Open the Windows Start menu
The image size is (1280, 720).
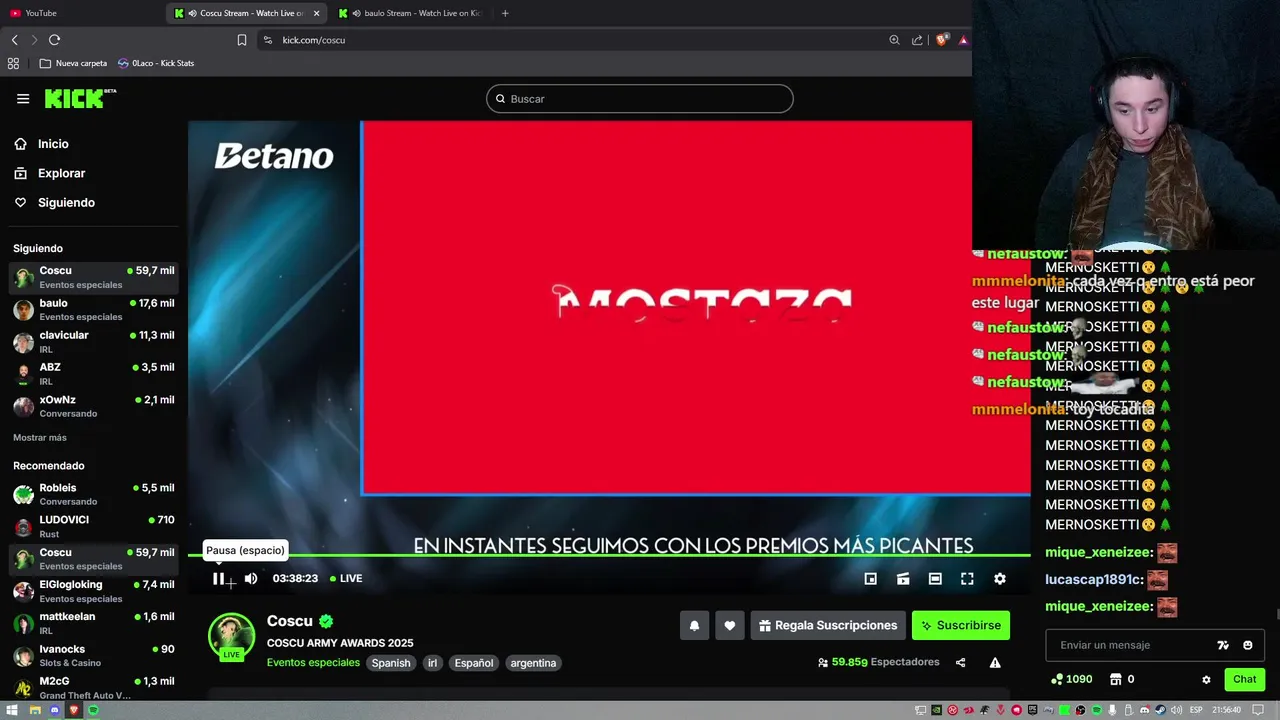point(12,710)
